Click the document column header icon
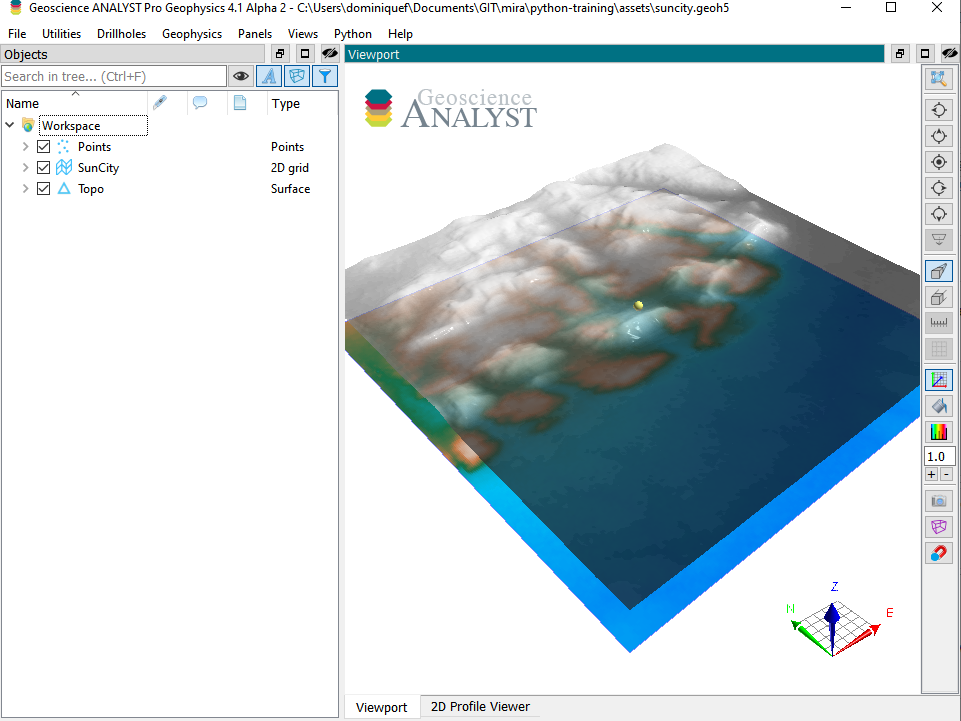This screenshot has height=721, width=961. point(240,102)
